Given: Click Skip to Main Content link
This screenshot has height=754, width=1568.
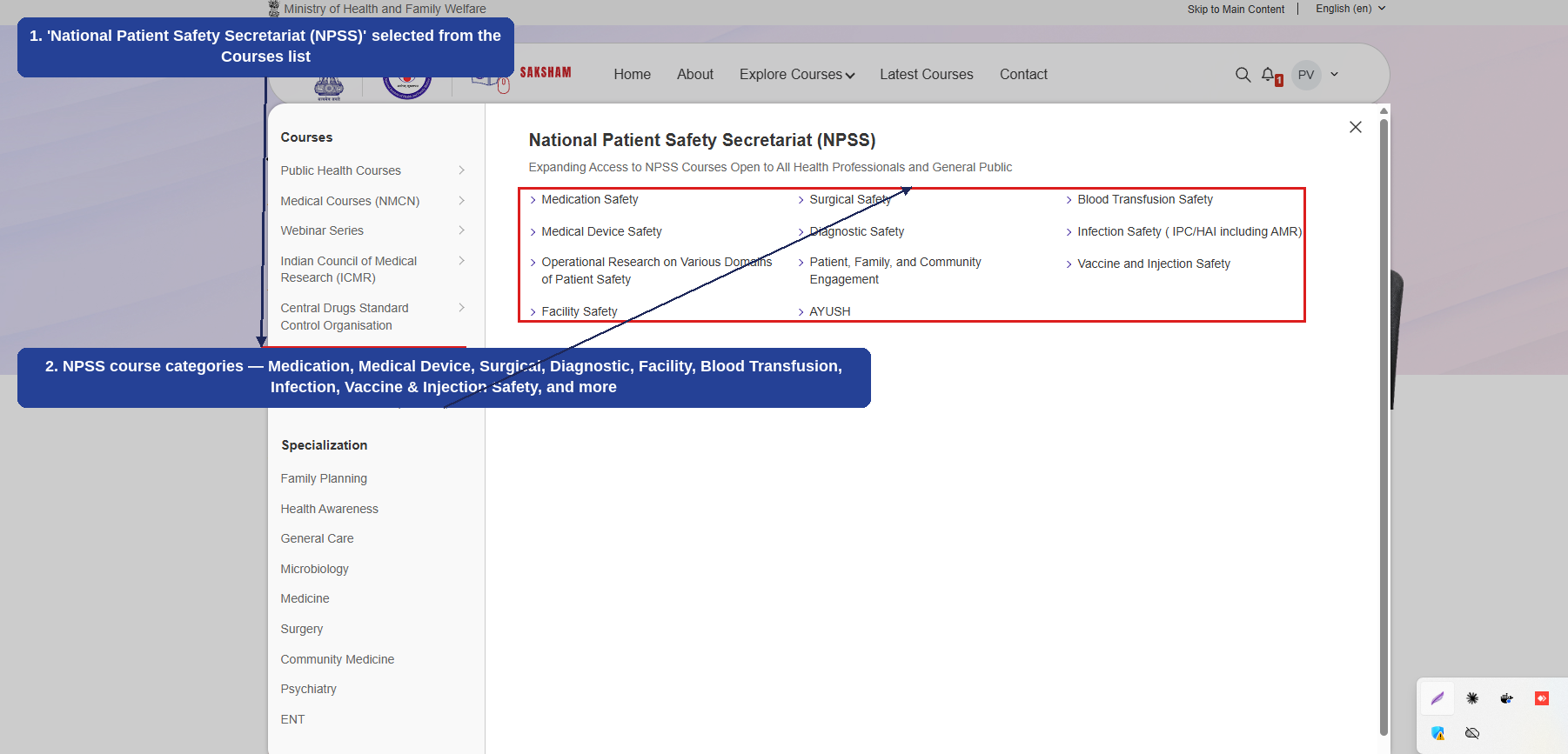Looking at the screenshot, I should click(x=1236, y=10).
